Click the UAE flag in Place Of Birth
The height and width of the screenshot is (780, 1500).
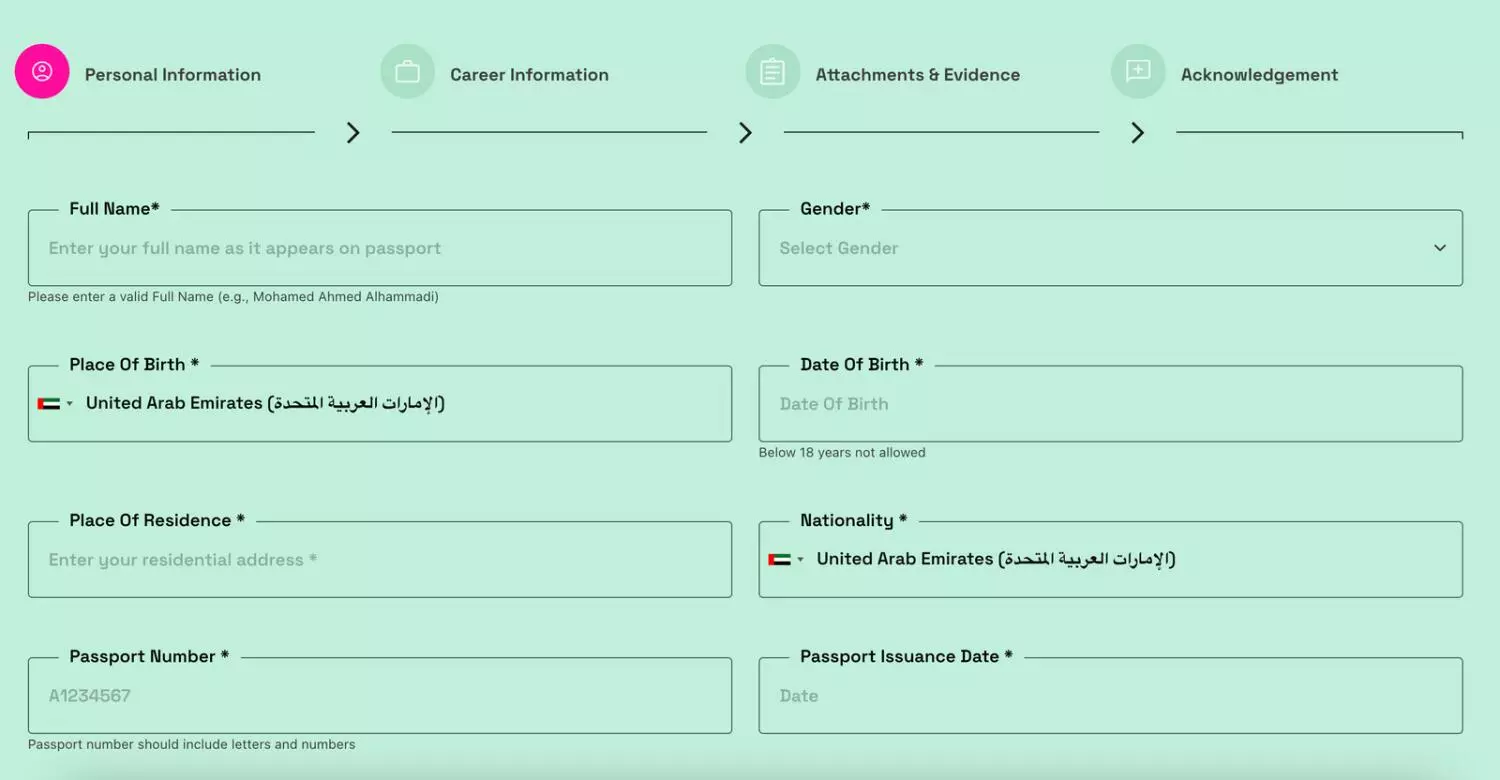(49, 404)
